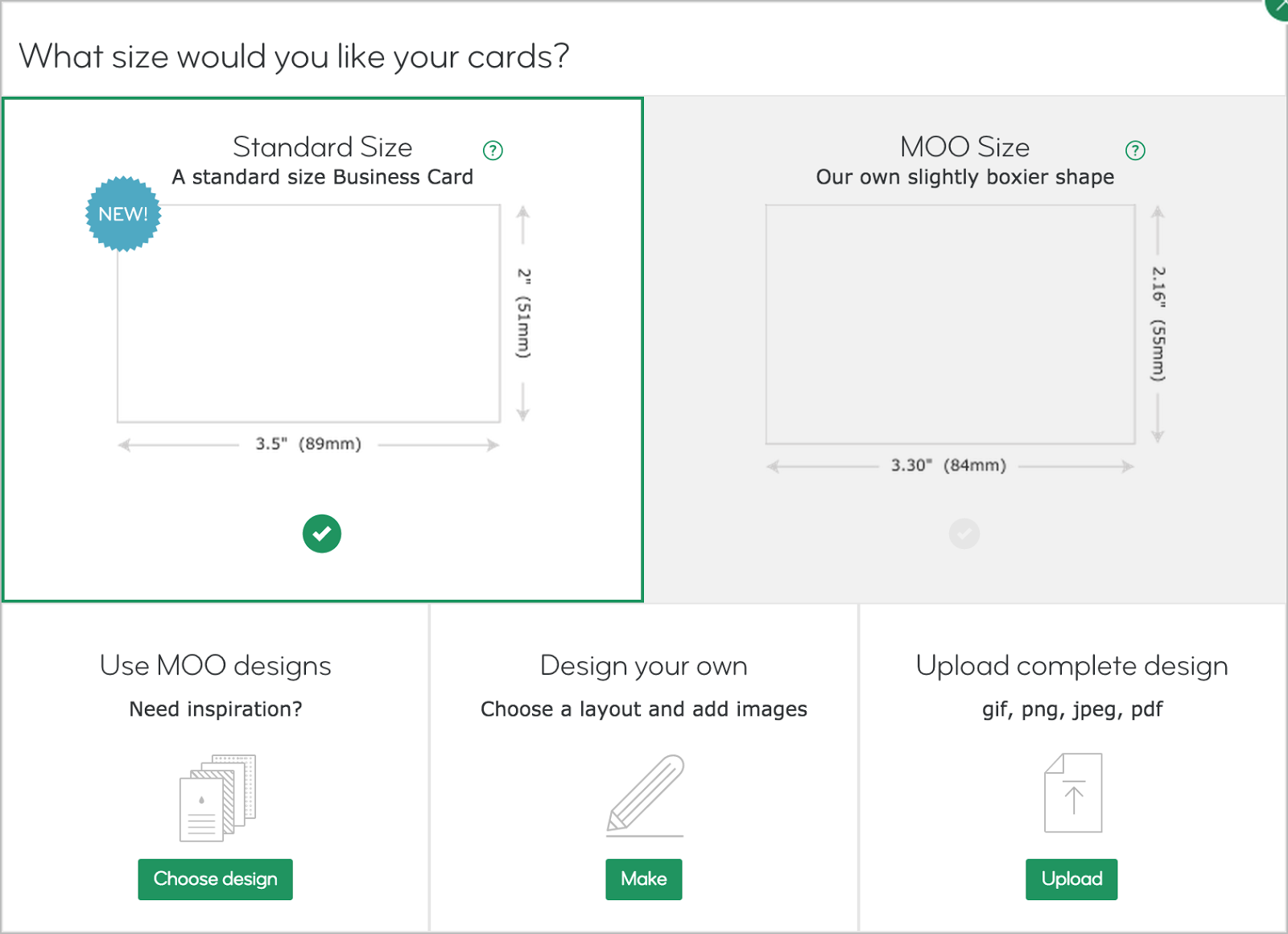The image size is (1288, 934).
Task: Click the Standard Size card preview rectangle
Action: [308, 314]
